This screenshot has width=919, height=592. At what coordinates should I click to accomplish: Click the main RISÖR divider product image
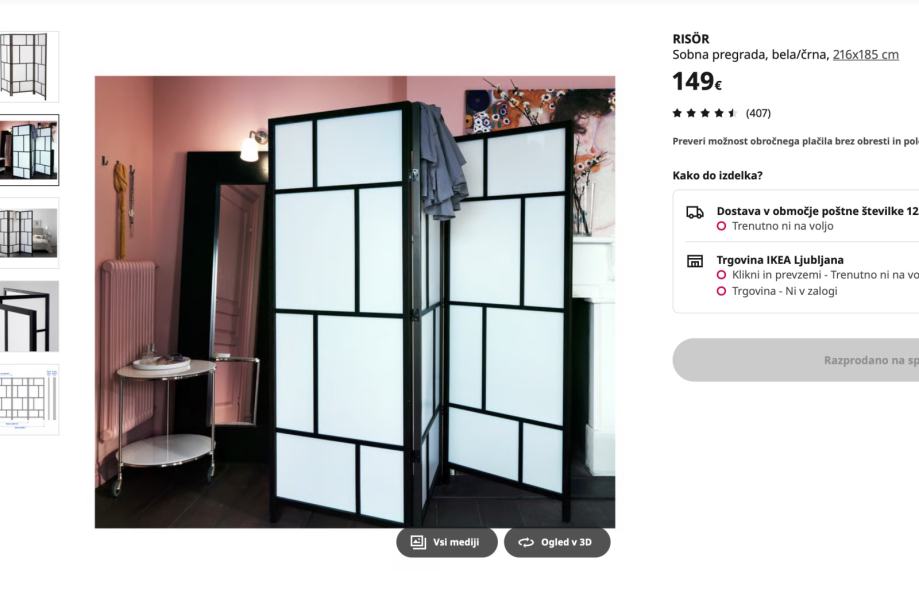[x=355, y=302]
